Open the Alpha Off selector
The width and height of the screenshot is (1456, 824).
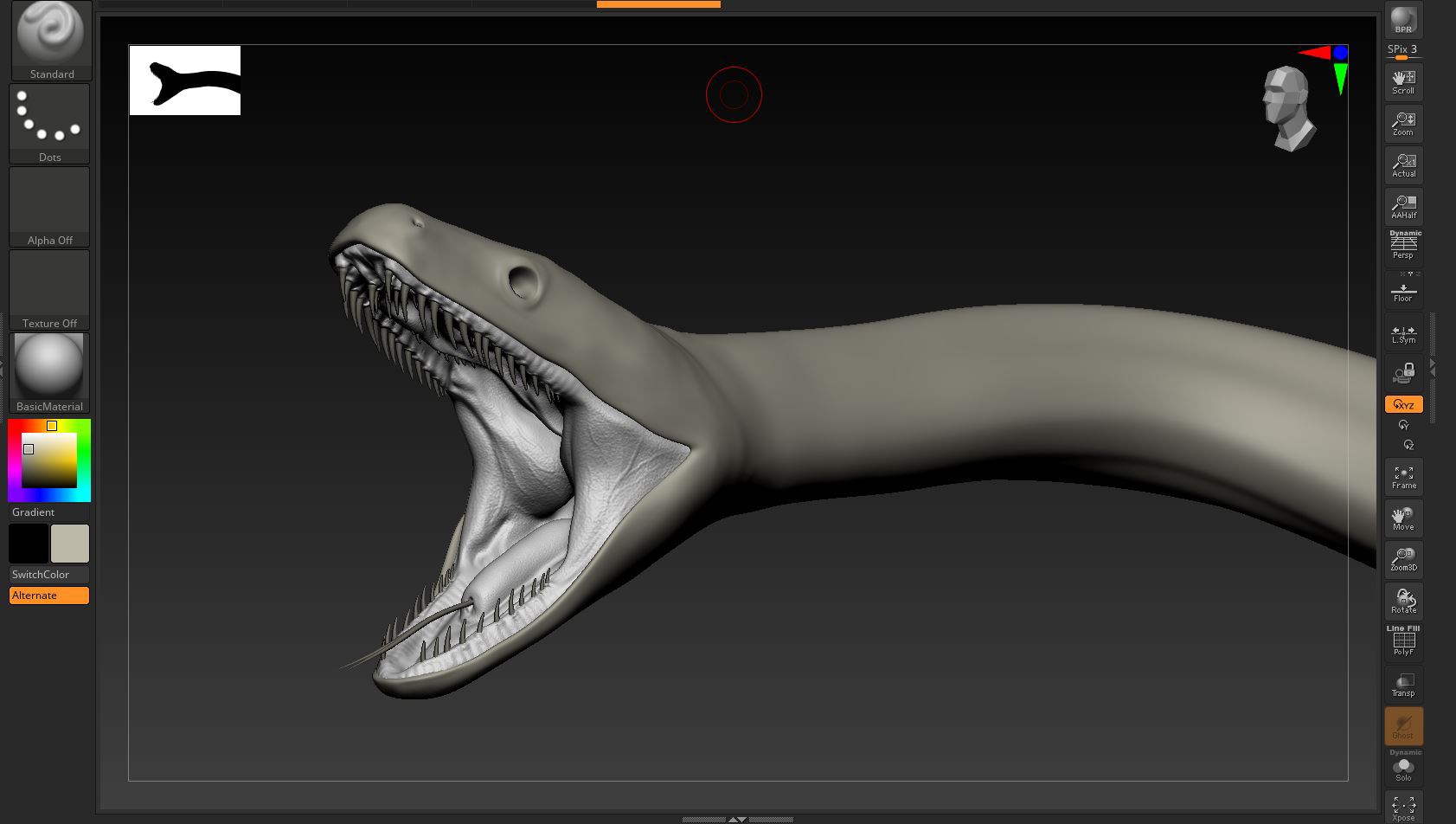(48, 201)
